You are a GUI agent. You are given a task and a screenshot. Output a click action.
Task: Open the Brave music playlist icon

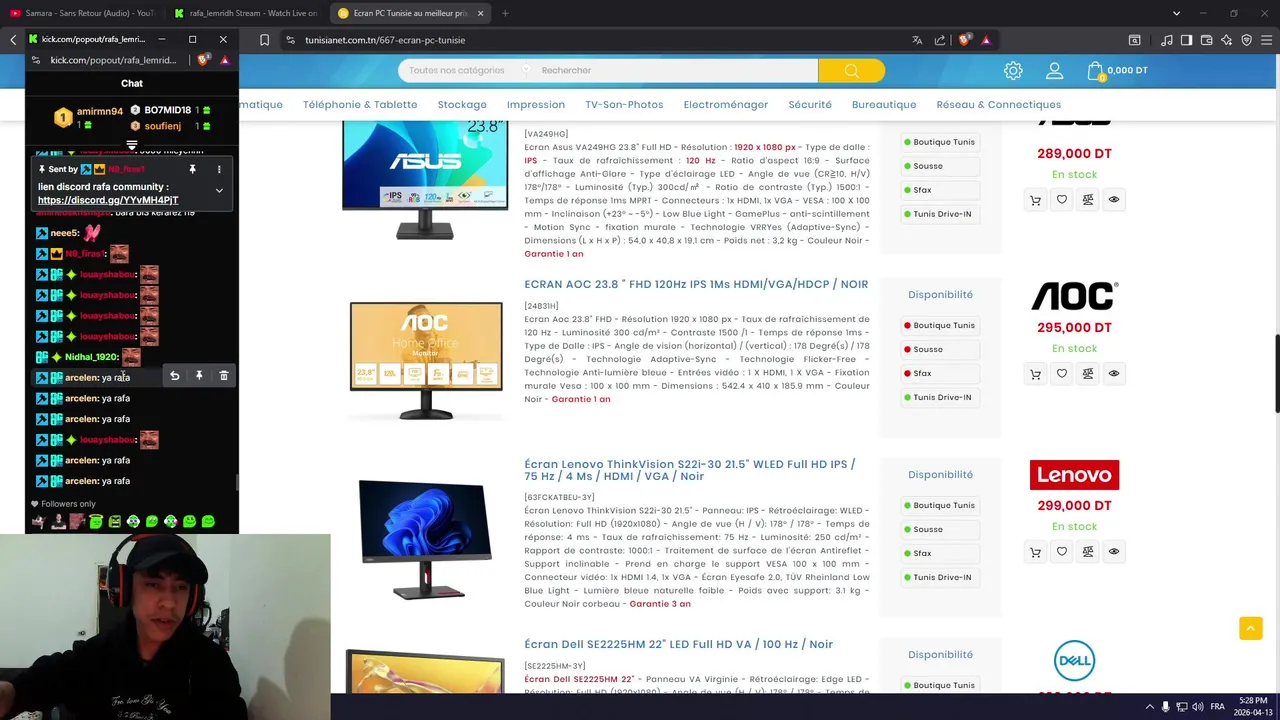(x=1167, y=40)
